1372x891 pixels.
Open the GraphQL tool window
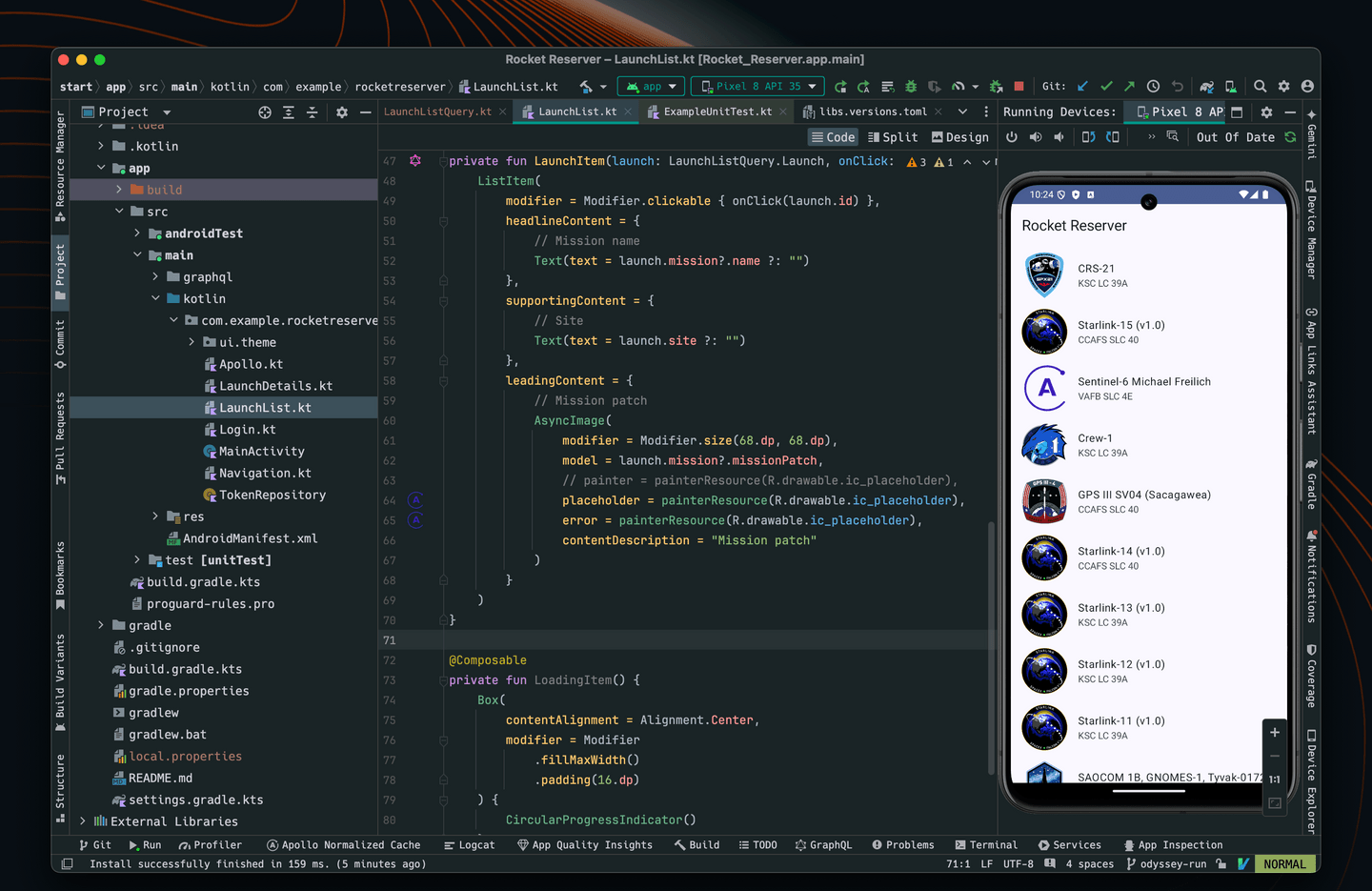pos(823,844)
